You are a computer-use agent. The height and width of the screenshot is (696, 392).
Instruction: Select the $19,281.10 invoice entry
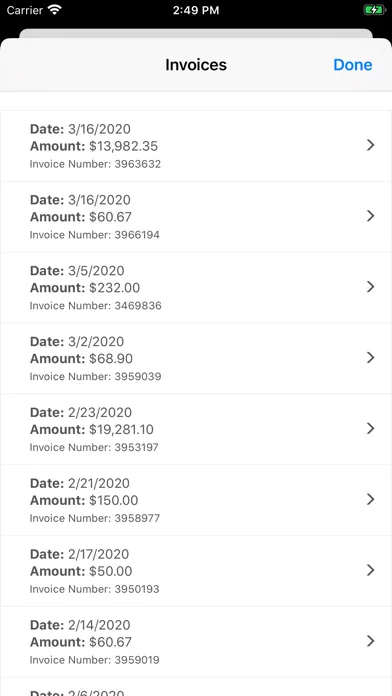tap(196, 429)
